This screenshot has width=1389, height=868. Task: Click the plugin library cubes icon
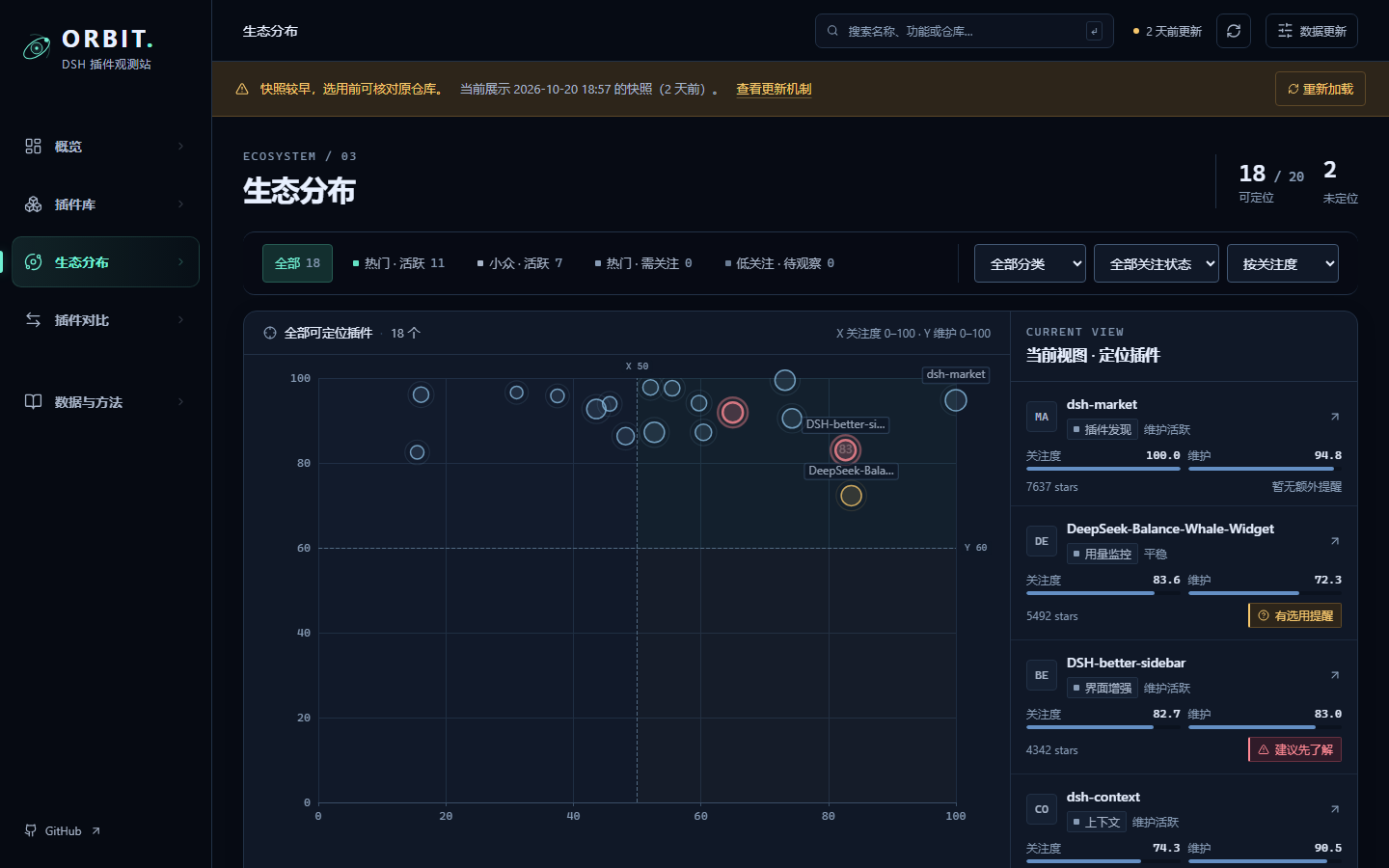pos(33,203)
